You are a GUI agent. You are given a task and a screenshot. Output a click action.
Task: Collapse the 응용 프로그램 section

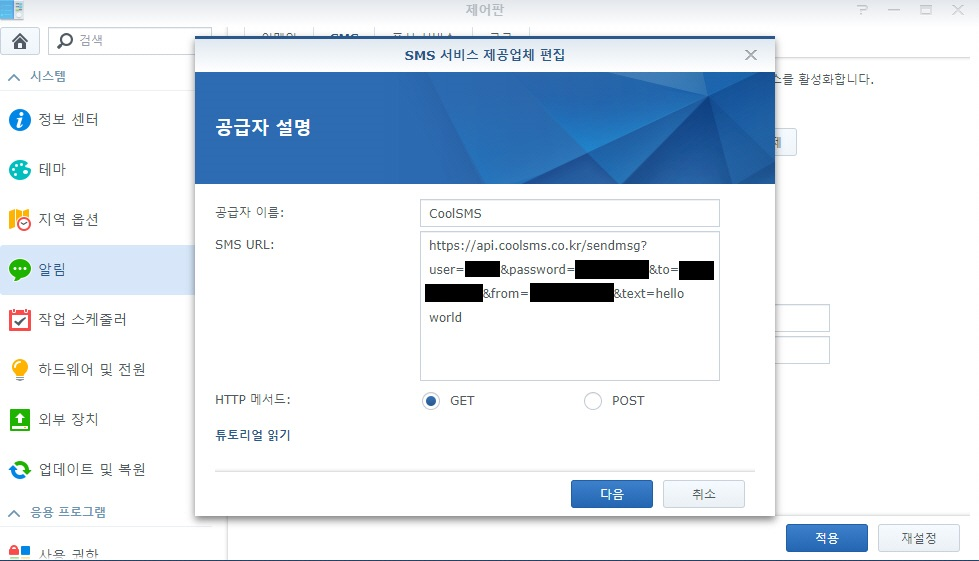(x=14, y=513)
